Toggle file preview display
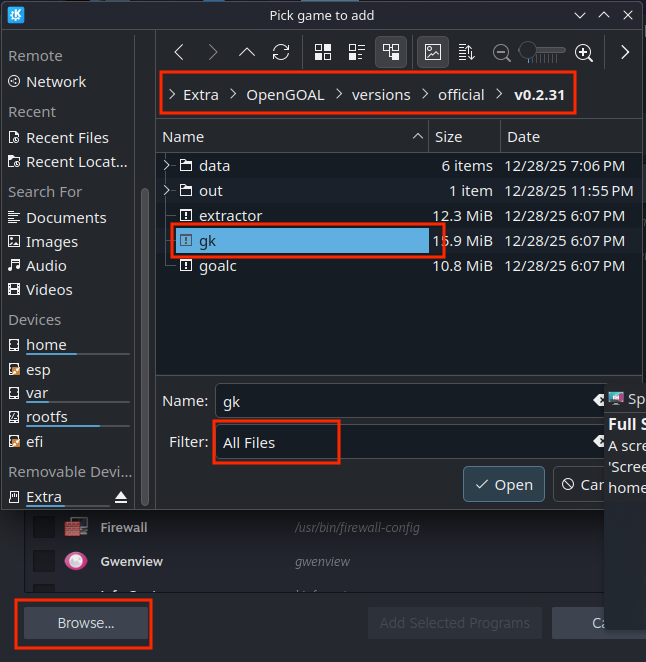 click(433, 52)
